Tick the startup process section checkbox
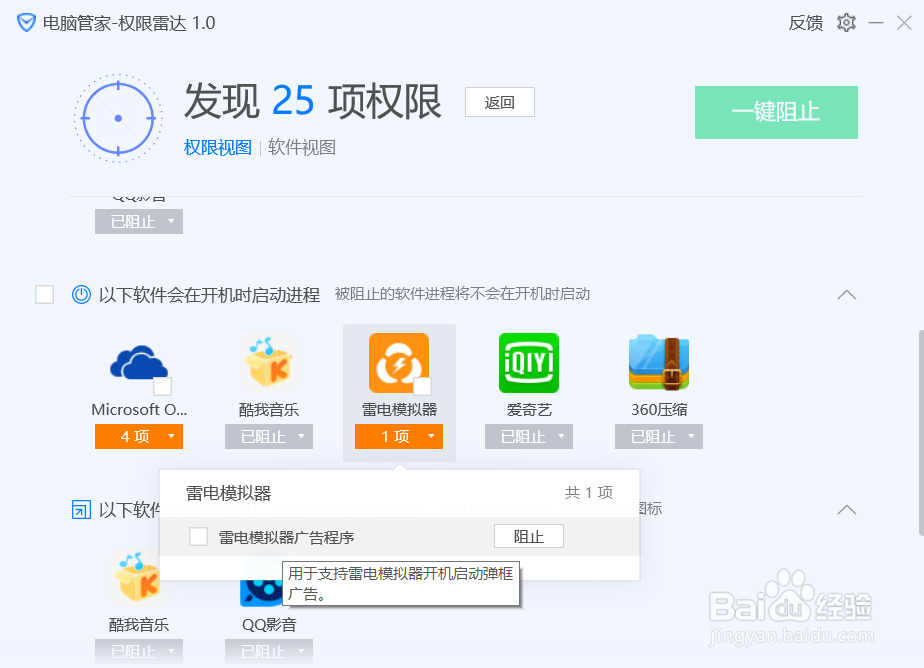The width and height of the screenshot is (924, 668). click(x=45, y=294)
